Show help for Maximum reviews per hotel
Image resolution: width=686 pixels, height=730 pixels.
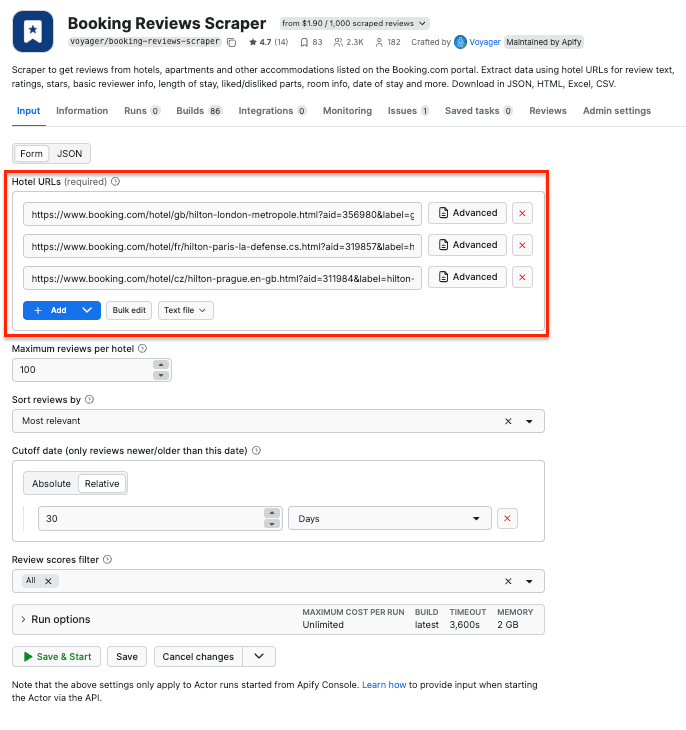click(143, 348)
